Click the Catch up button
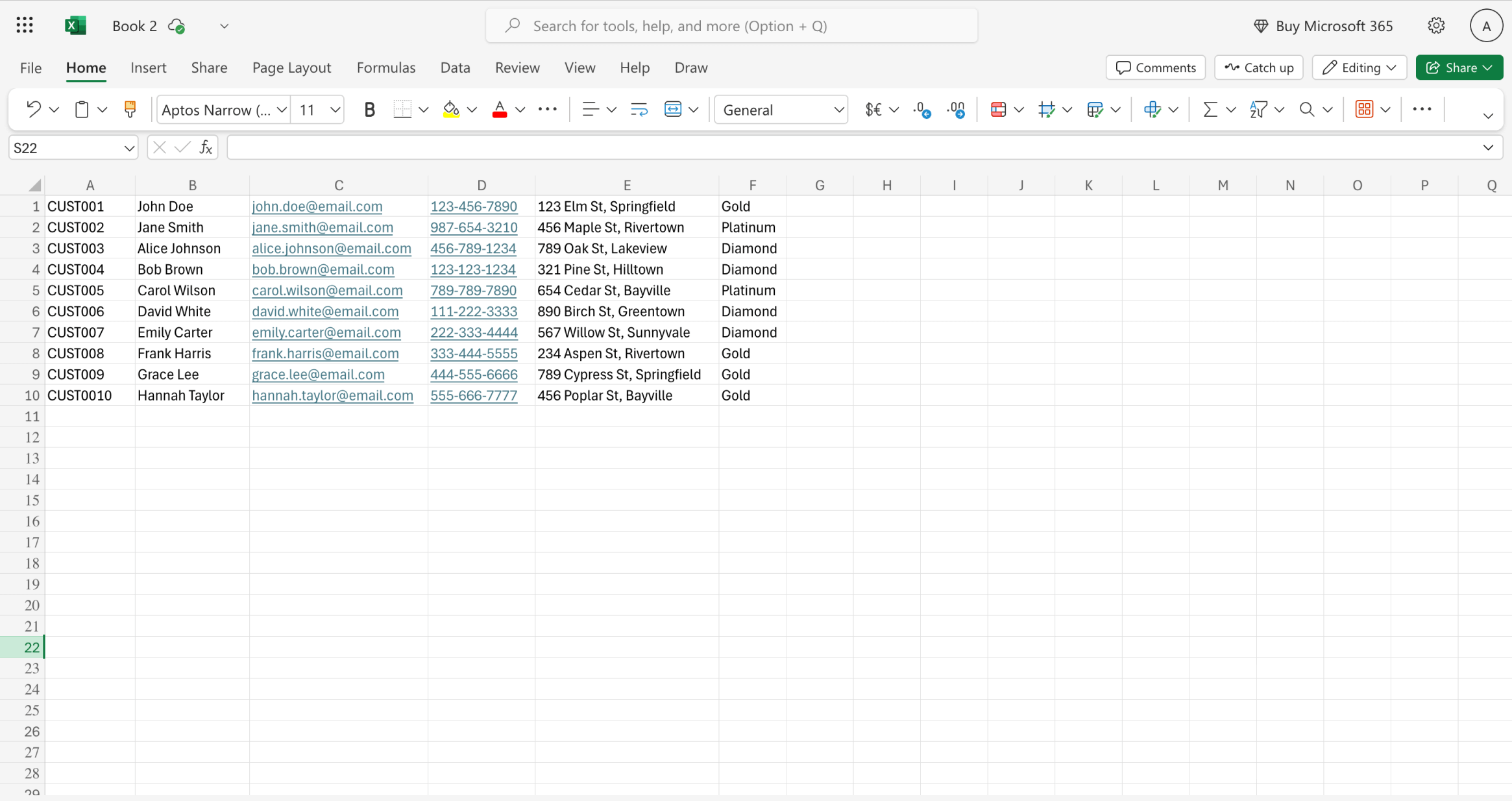 click(x=1259, y=68)
